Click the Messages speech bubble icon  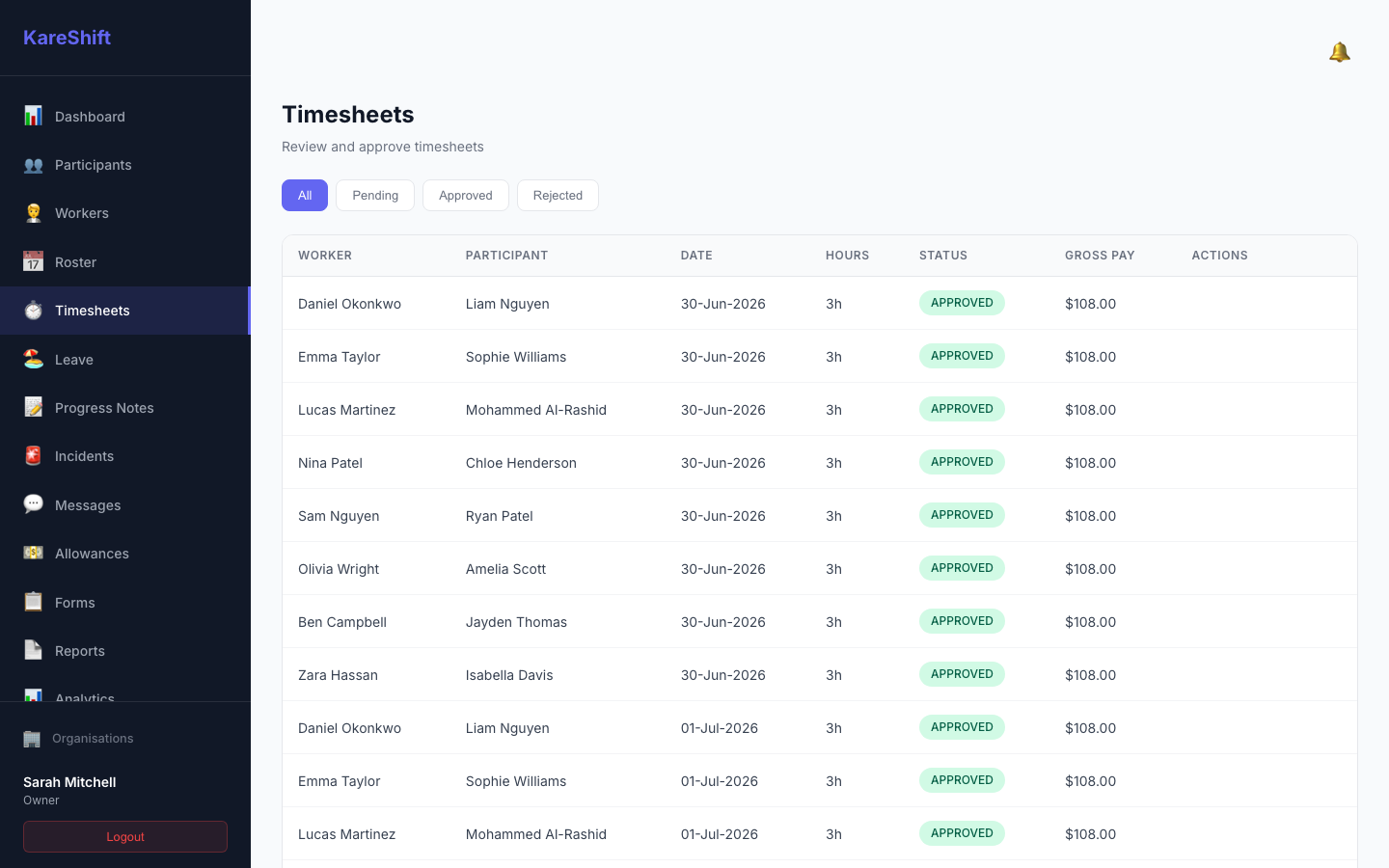click(33, 504)
